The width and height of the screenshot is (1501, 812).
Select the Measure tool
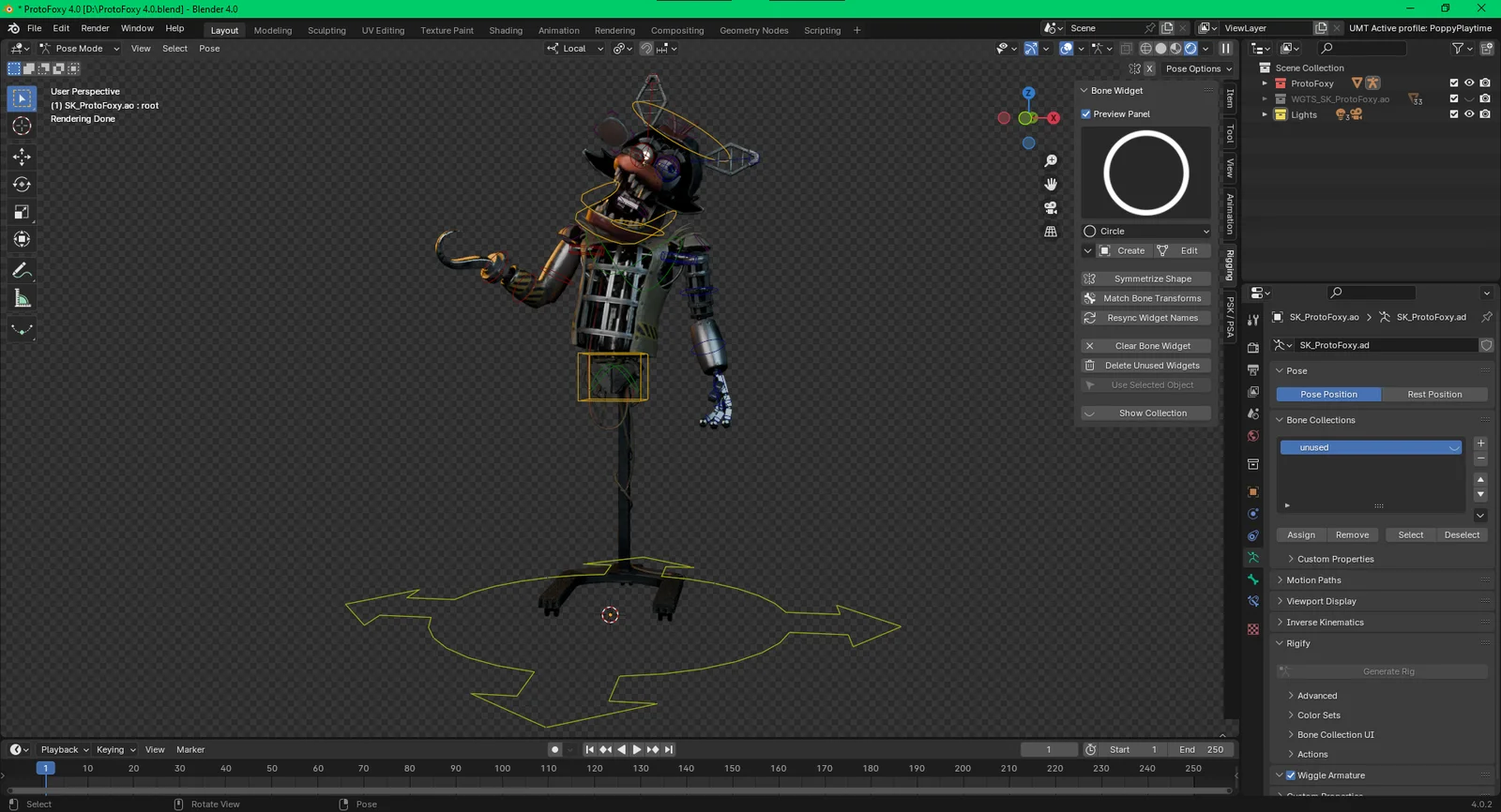[22, 299]
